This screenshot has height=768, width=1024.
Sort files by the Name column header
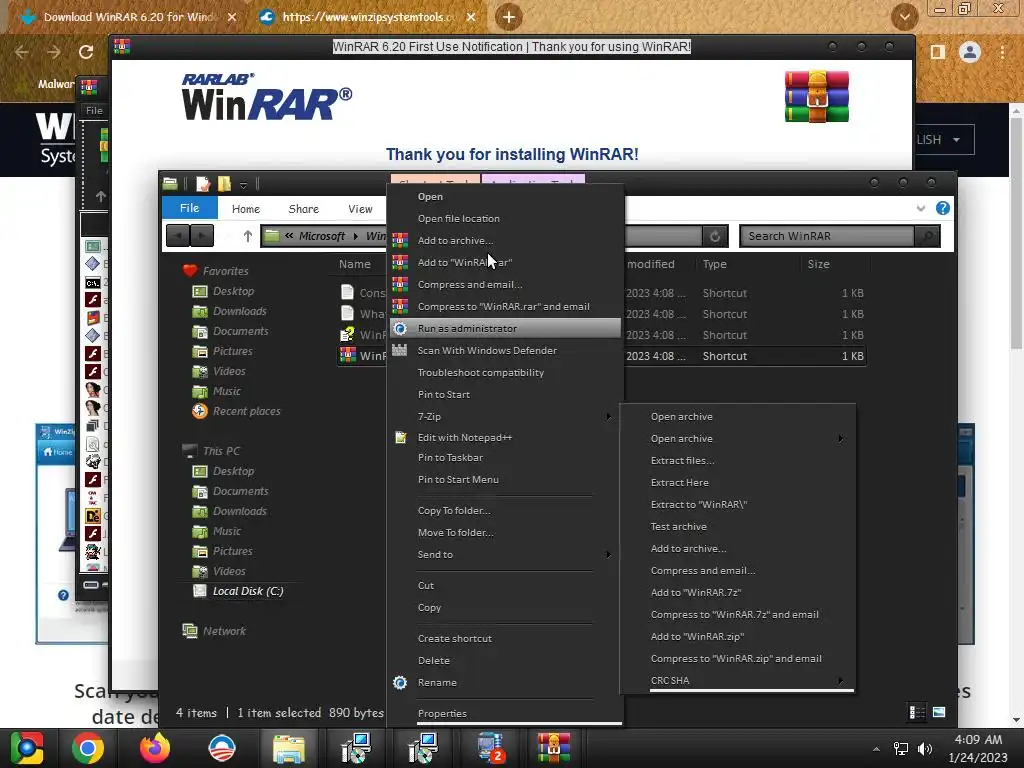click(355, 264)
